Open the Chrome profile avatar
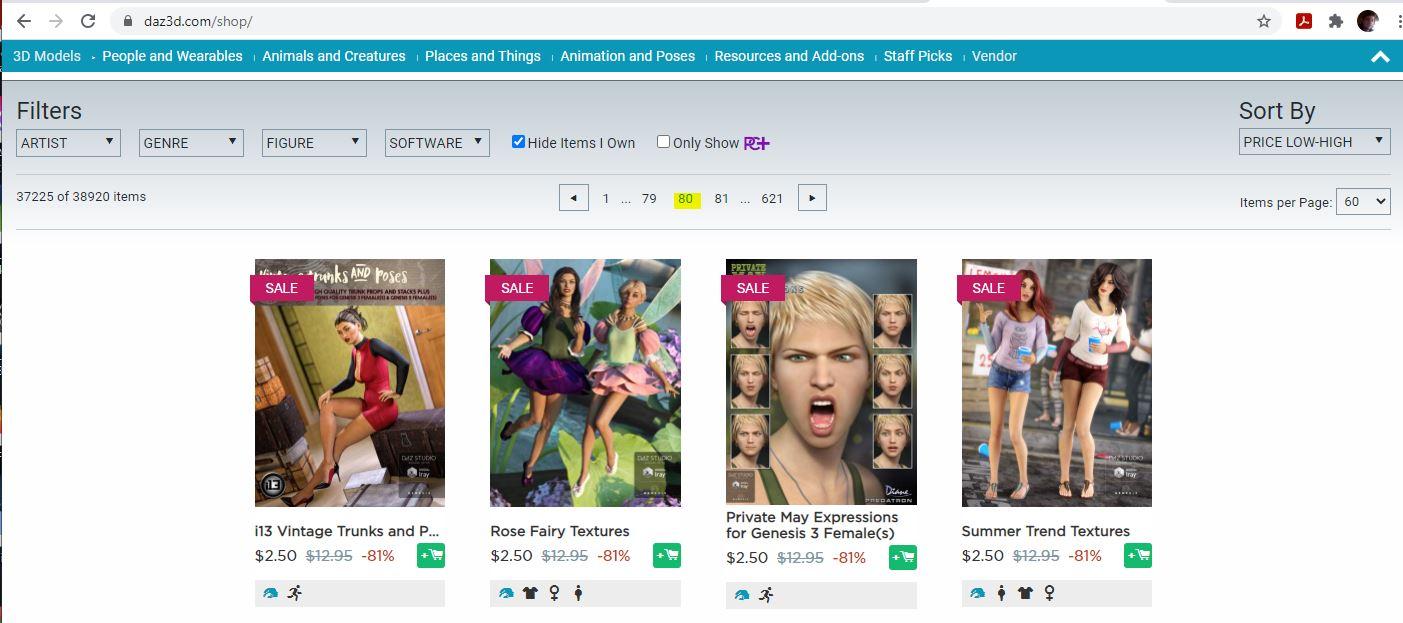 click(x=1367, y=21)
